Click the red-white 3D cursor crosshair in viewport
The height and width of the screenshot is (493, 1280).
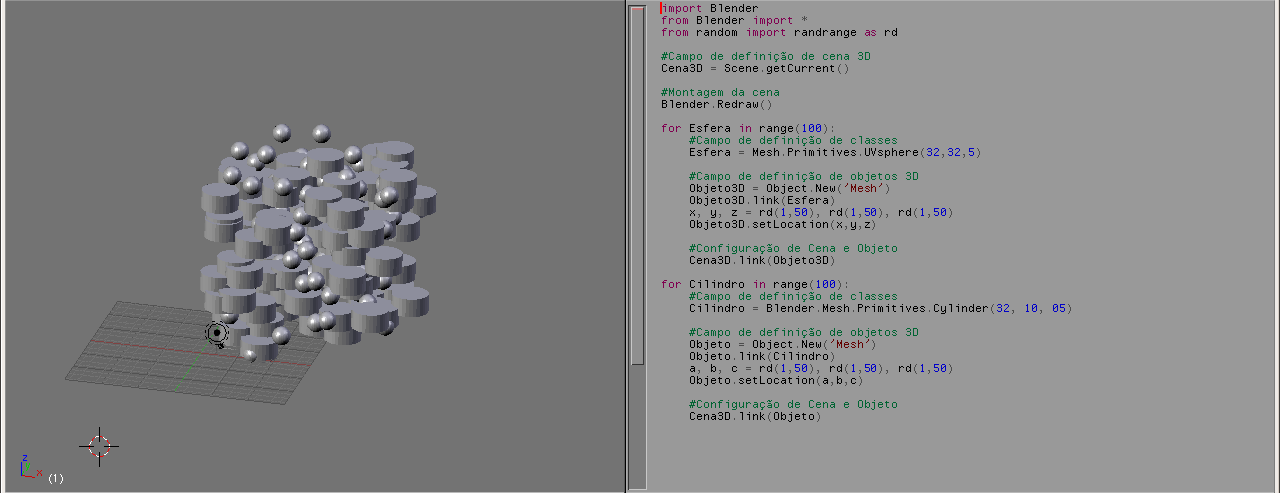coord(99,445)
